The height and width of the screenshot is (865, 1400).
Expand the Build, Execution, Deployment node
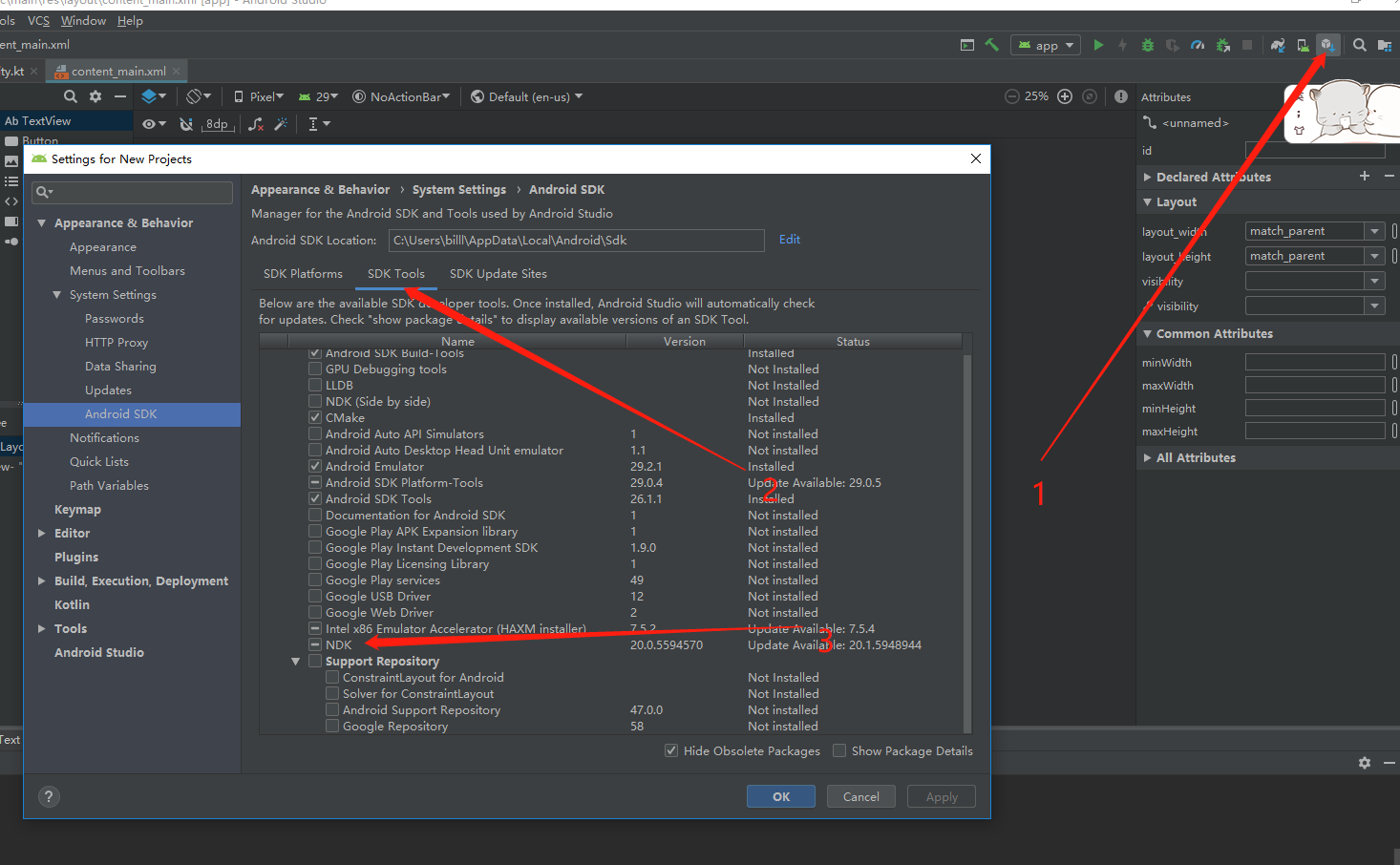click(x=41, y=580)
